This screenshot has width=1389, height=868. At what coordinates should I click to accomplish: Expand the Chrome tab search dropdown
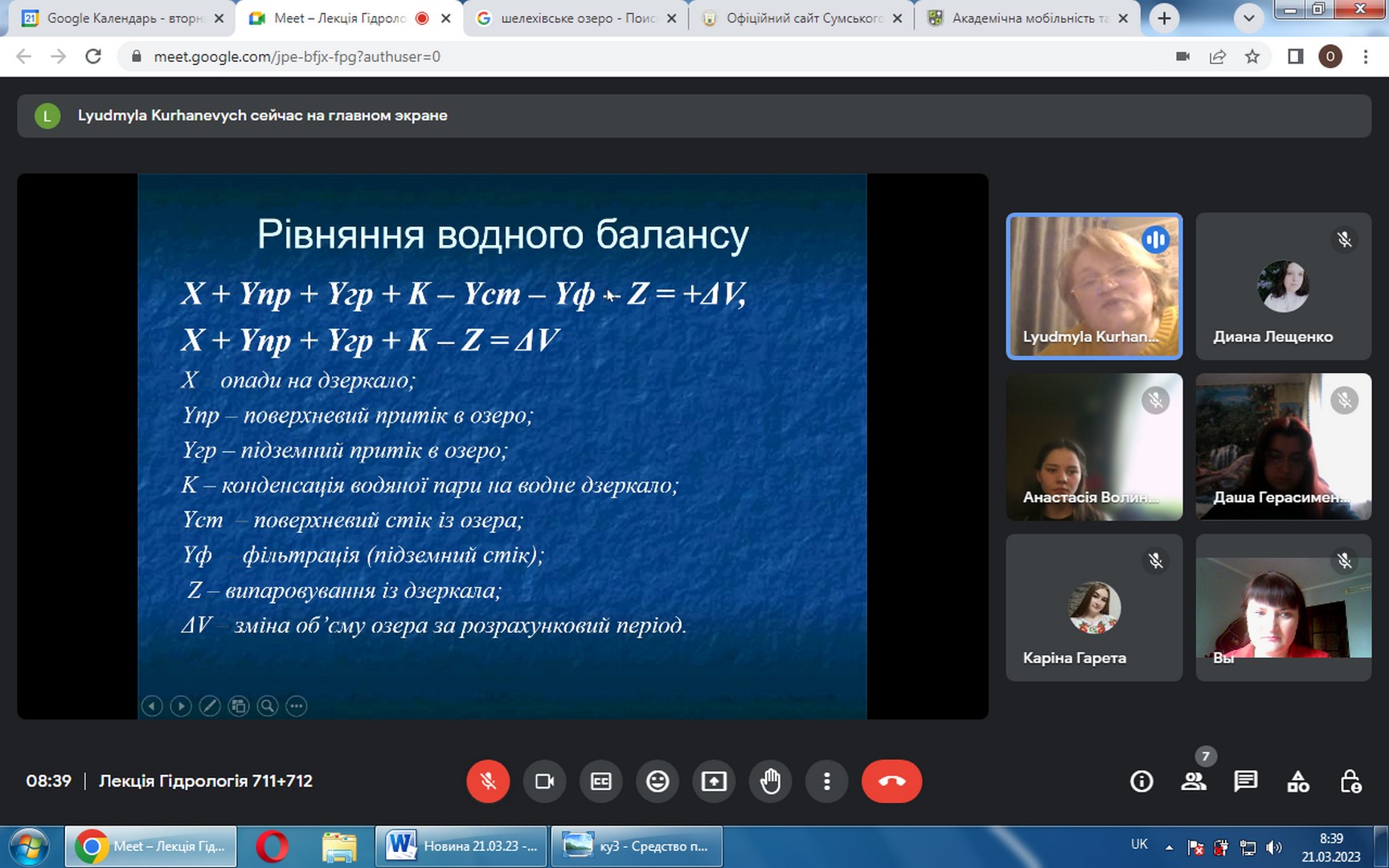point(1248,18)
